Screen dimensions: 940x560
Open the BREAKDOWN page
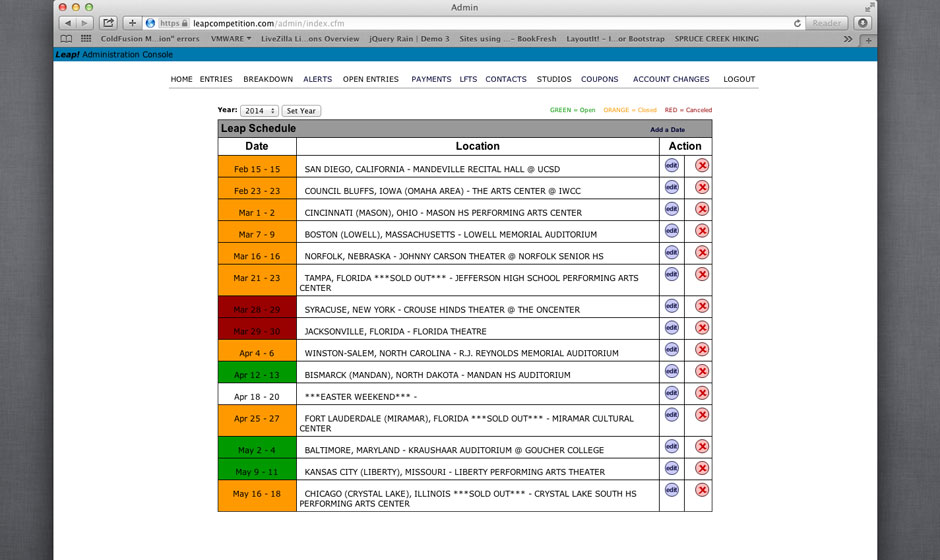coord(268,79)
